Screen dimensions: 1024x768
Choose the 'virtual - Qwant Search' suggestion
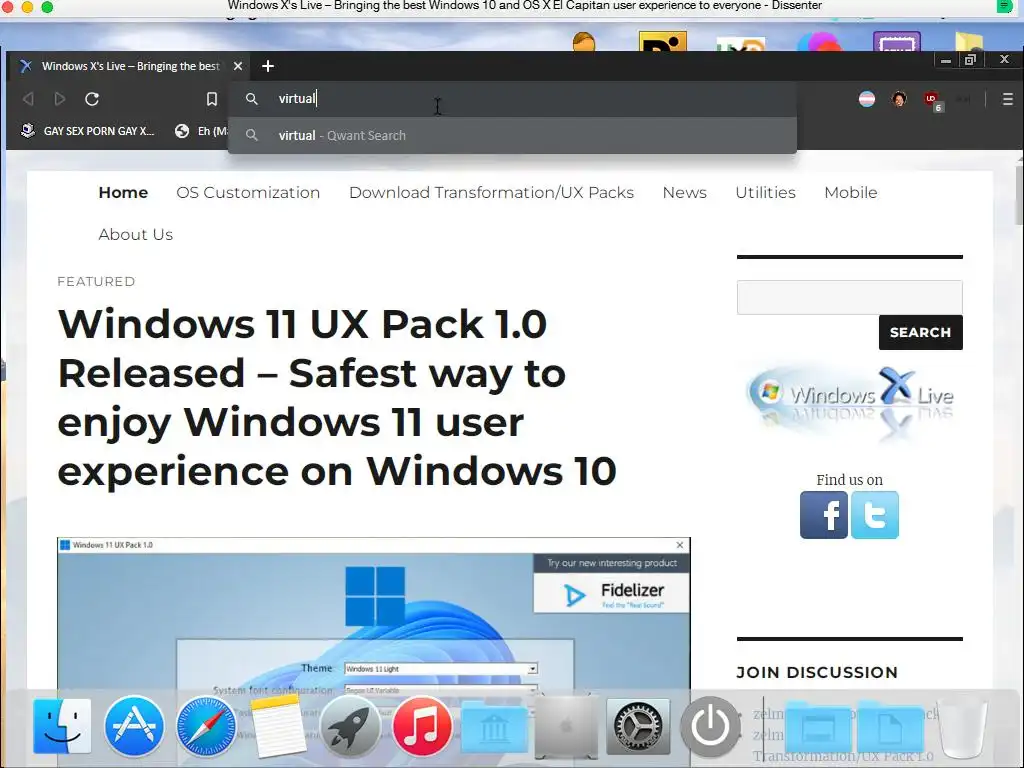click(513, 135)
